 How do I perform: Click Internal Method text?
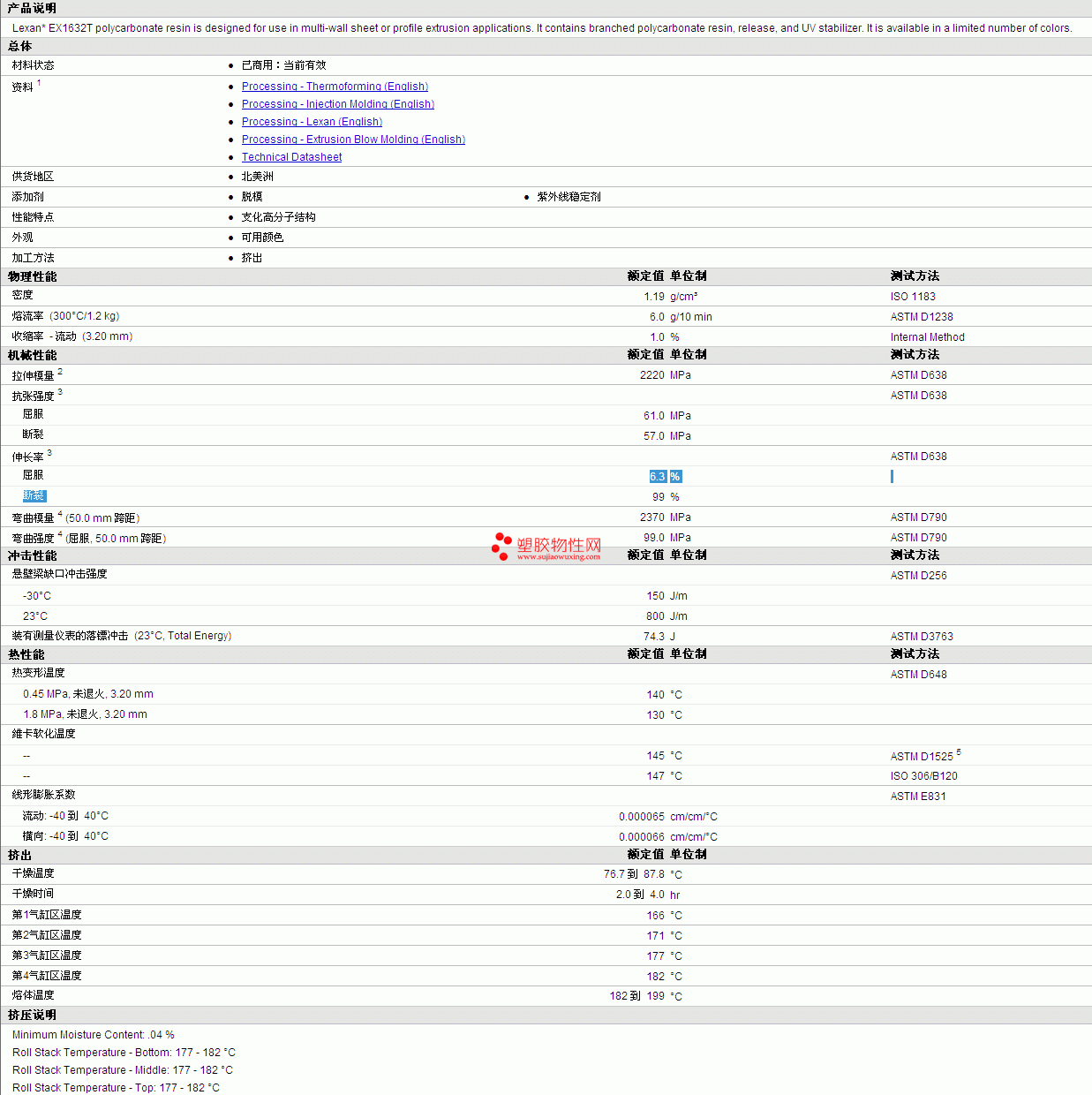[x=927, y=337]
